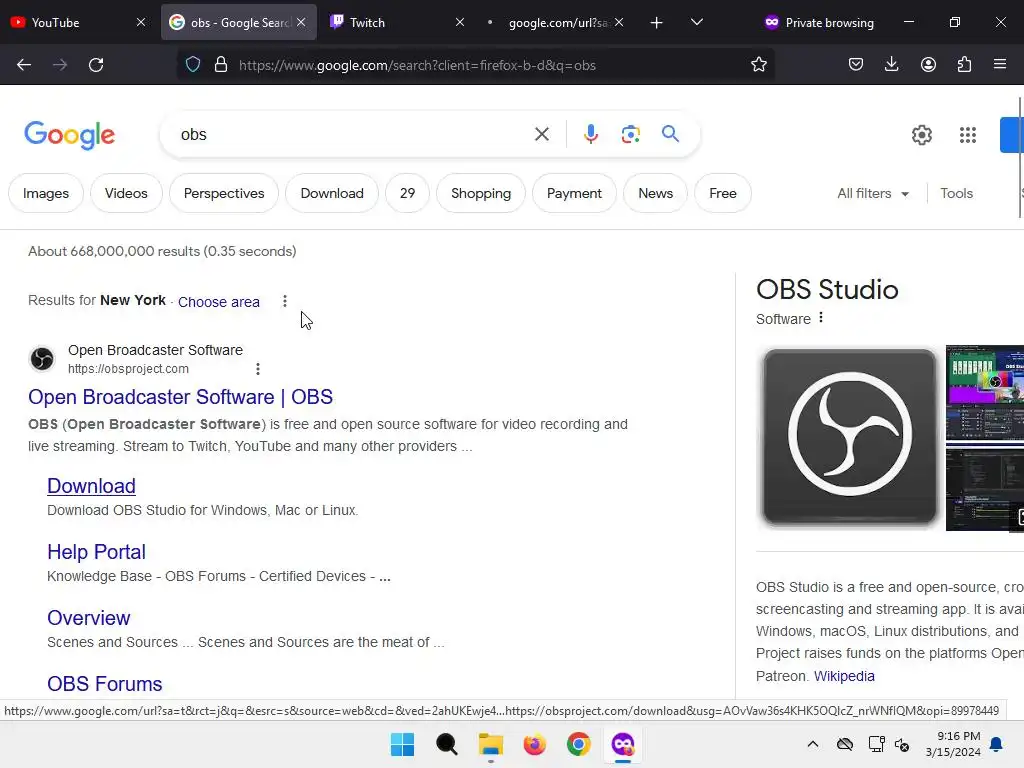
Task: Filter results by Videos
Action: 126,193
